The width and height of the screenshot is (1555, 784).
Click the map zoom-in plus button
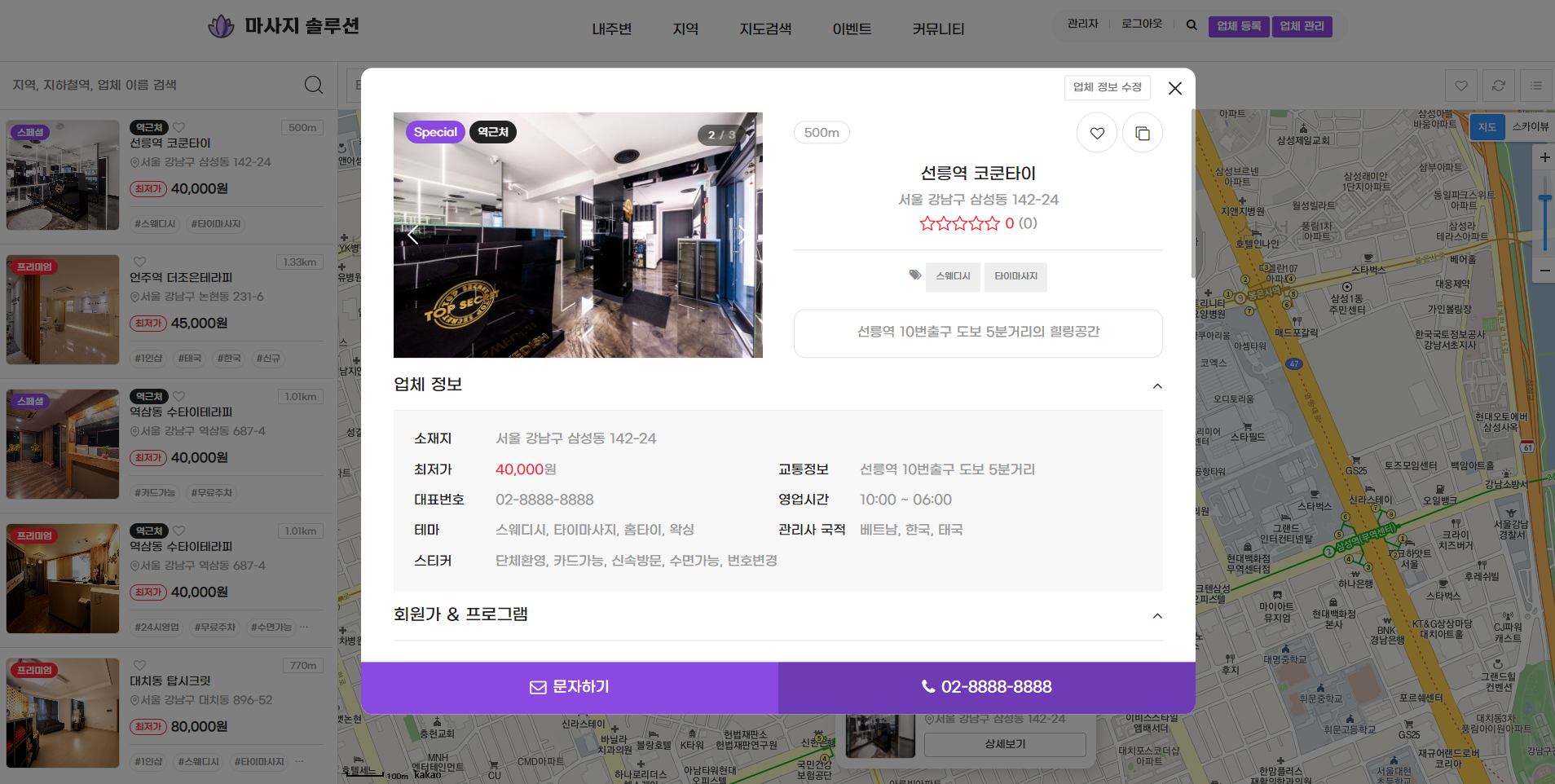tap(1544, 157)
